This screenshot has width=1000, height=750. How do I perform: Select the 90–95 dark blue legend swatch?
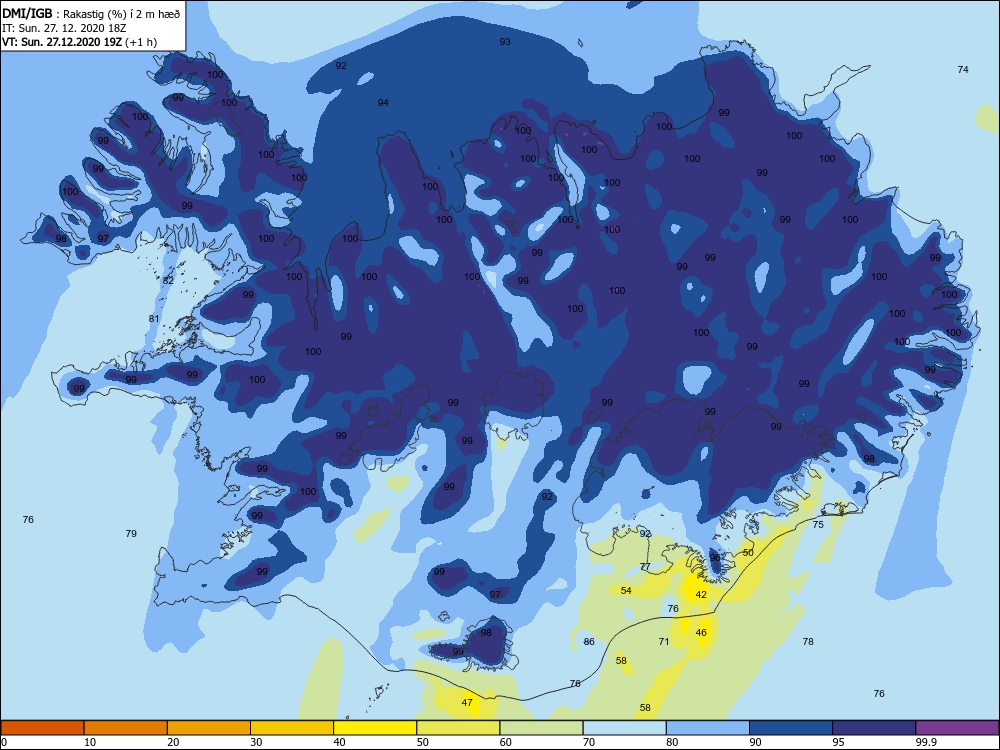coord(791,728)
